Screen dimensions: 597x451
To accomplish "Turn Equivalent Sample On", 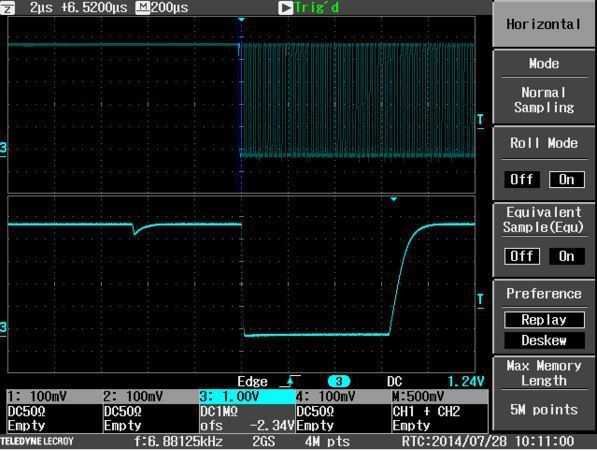I will tap(567, 256).
